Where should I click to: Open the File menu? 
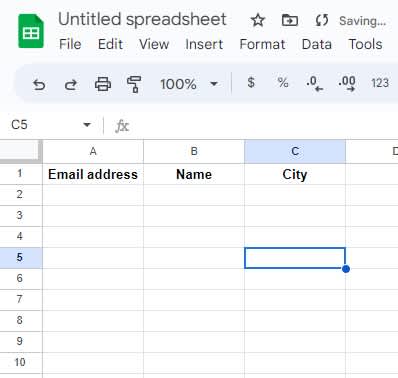tap(70, 44)
